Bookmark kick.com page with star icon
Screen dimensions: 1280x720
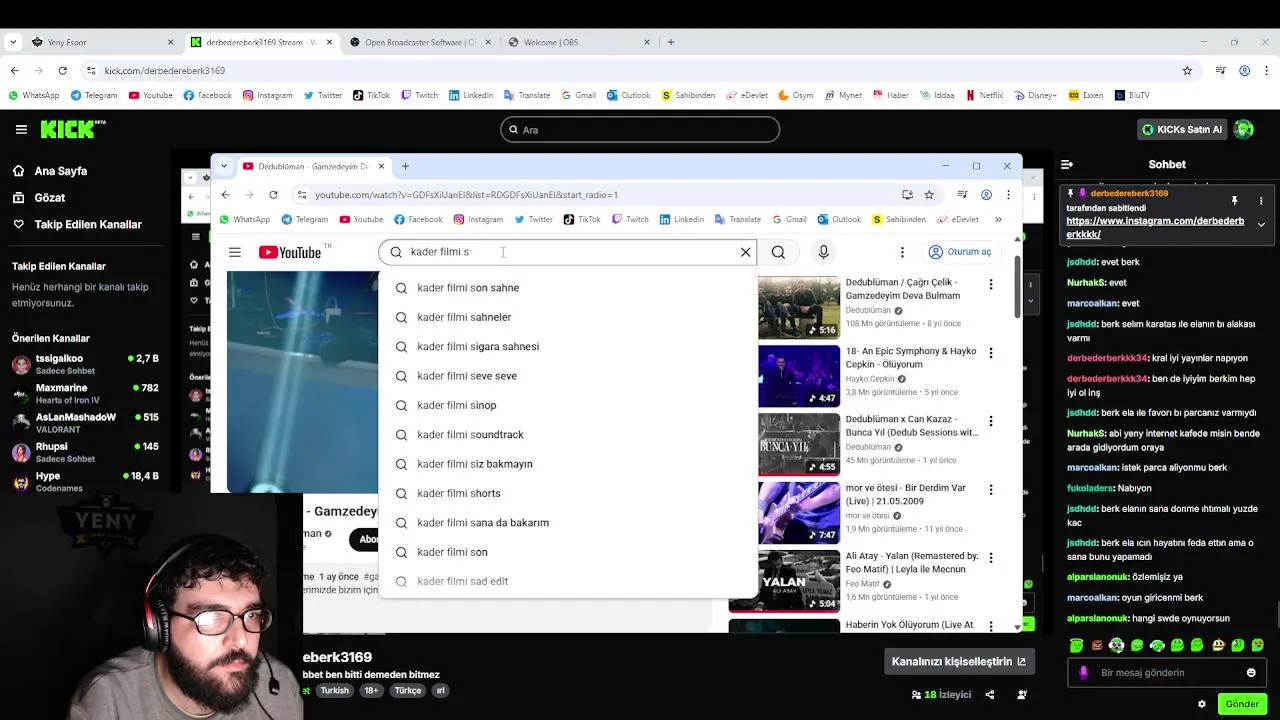pyautogui.click(x=1187, y=71)
